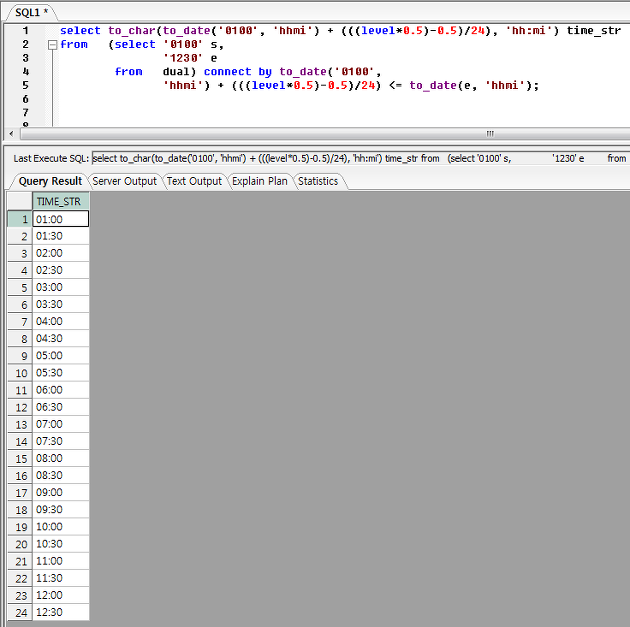Screen dimensions: 630x627
Task: Select the SQL1 editor tab
Action: coord(31,12)
